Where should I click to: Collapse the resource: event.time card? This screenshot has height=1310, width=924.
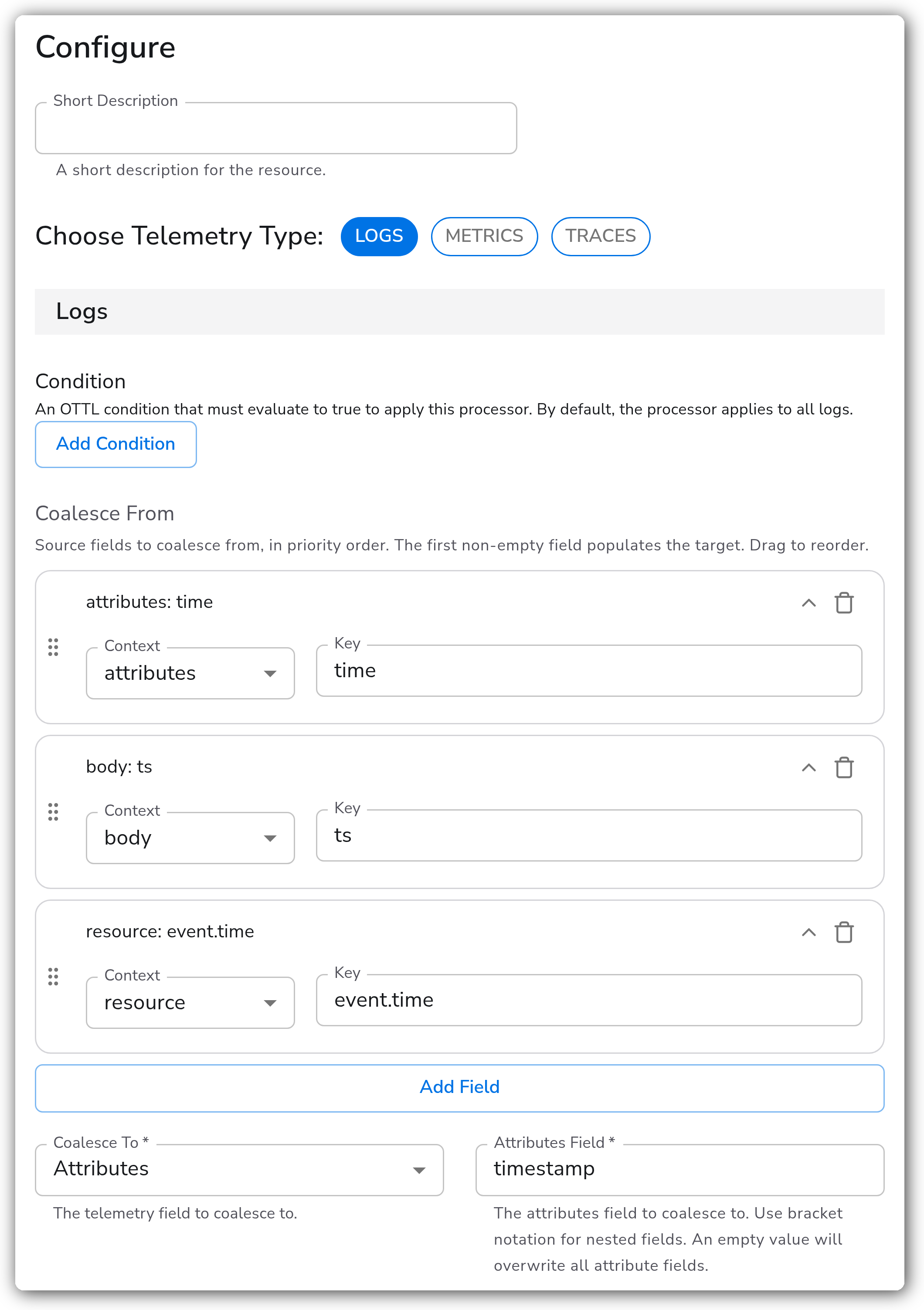pyautogui.click(x=808, y=932)
